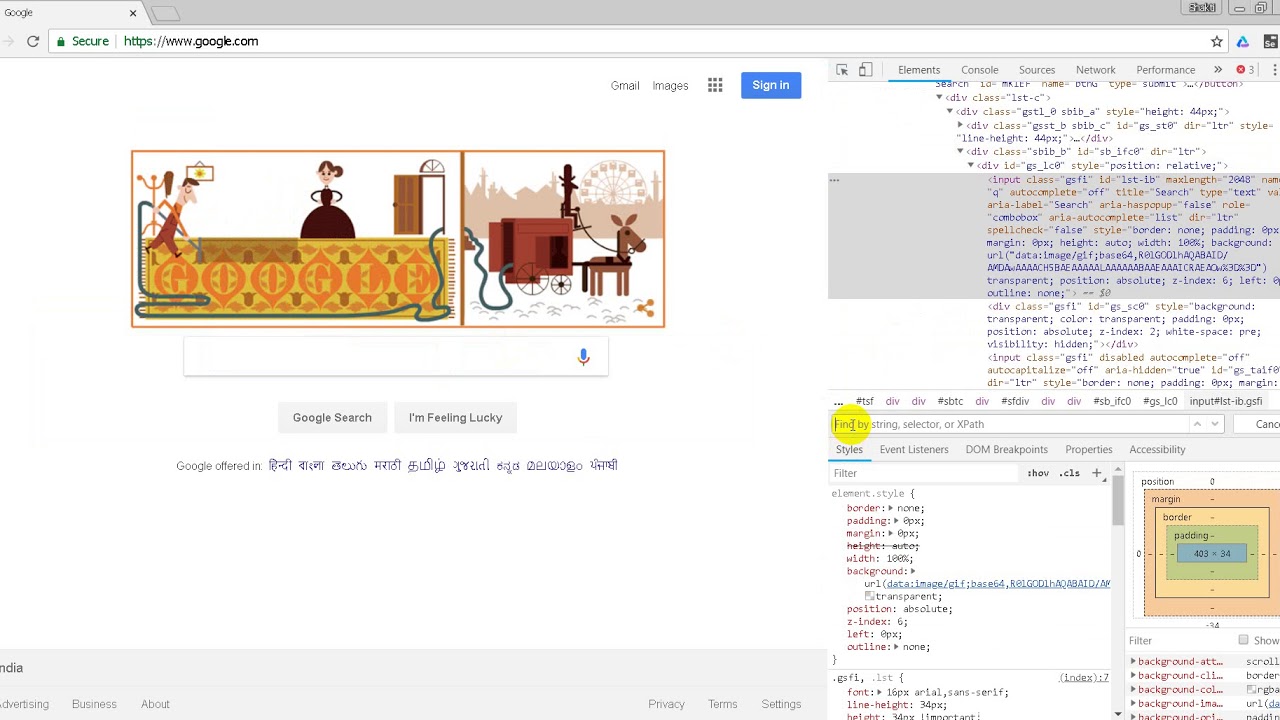Jump to previous search result with the up arrow
Image resolution: width=1280 pixels, height=720 pixels.
click(x=1197, y=424)
